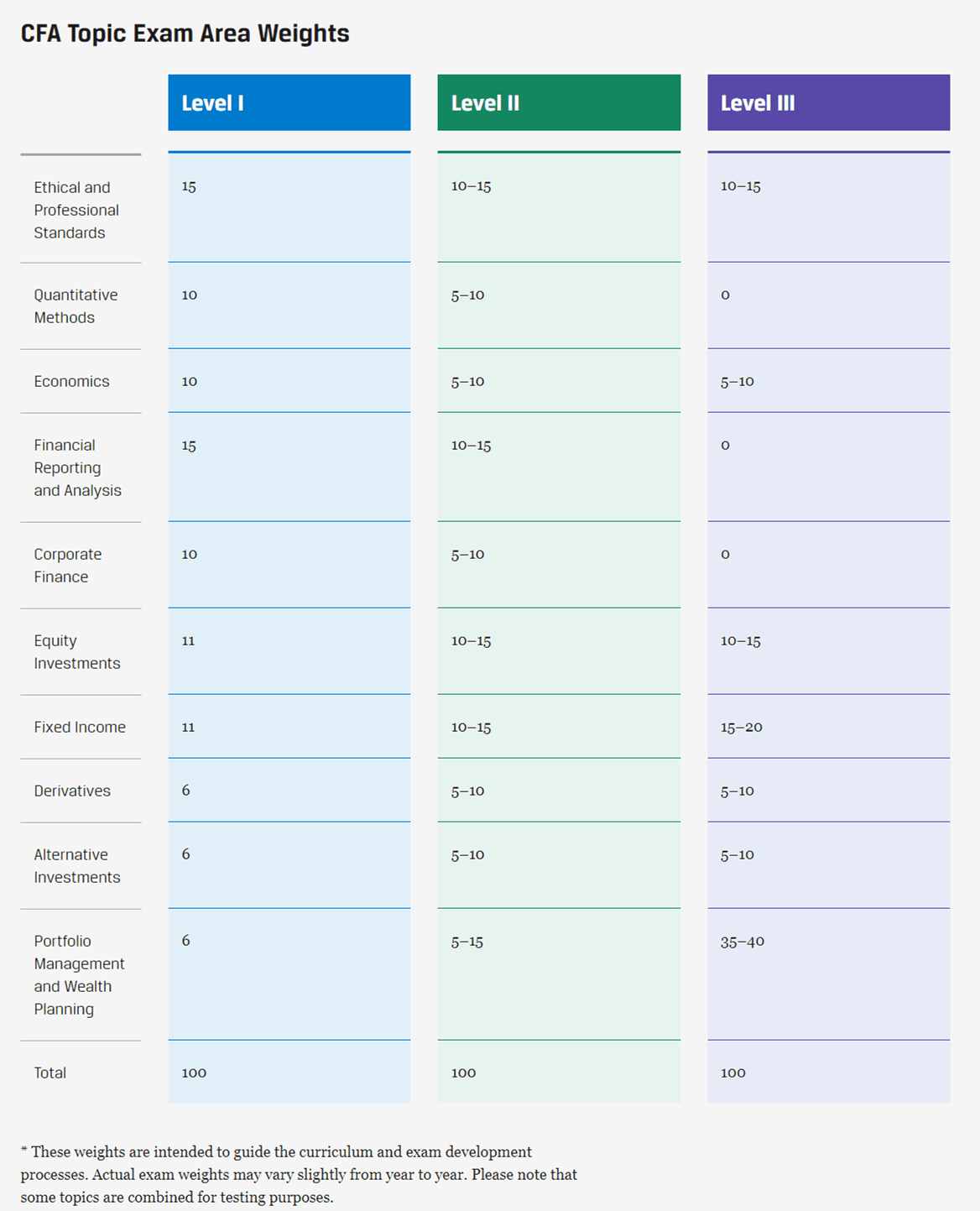
Task: Select the 15–20 Fixed Income Level III weight
Action: click(741, 727)
